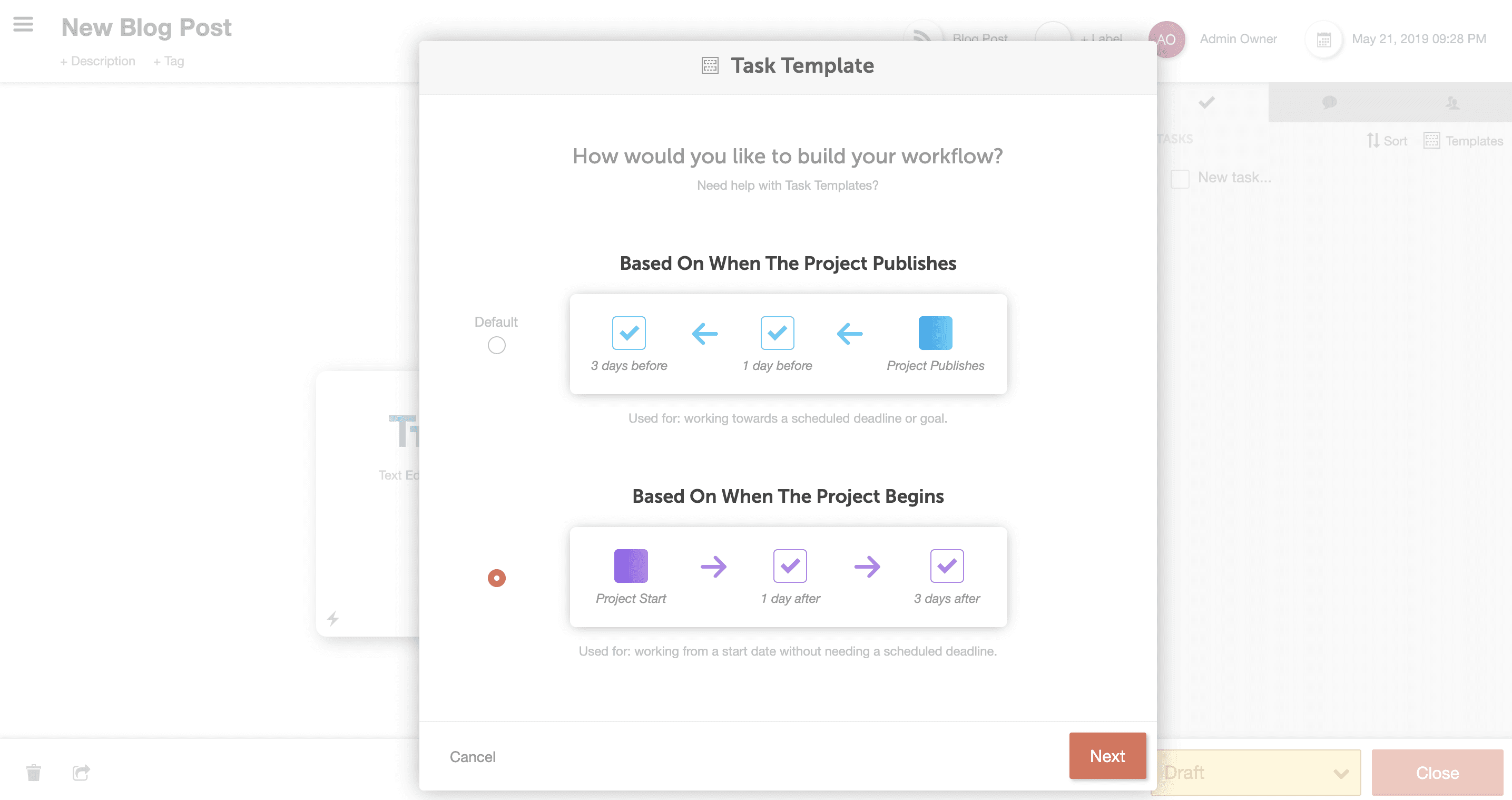Open the calendar date icon
Image resolution: width=1512 pixels, height=800 pixels.
click(x=1323, y=40)
